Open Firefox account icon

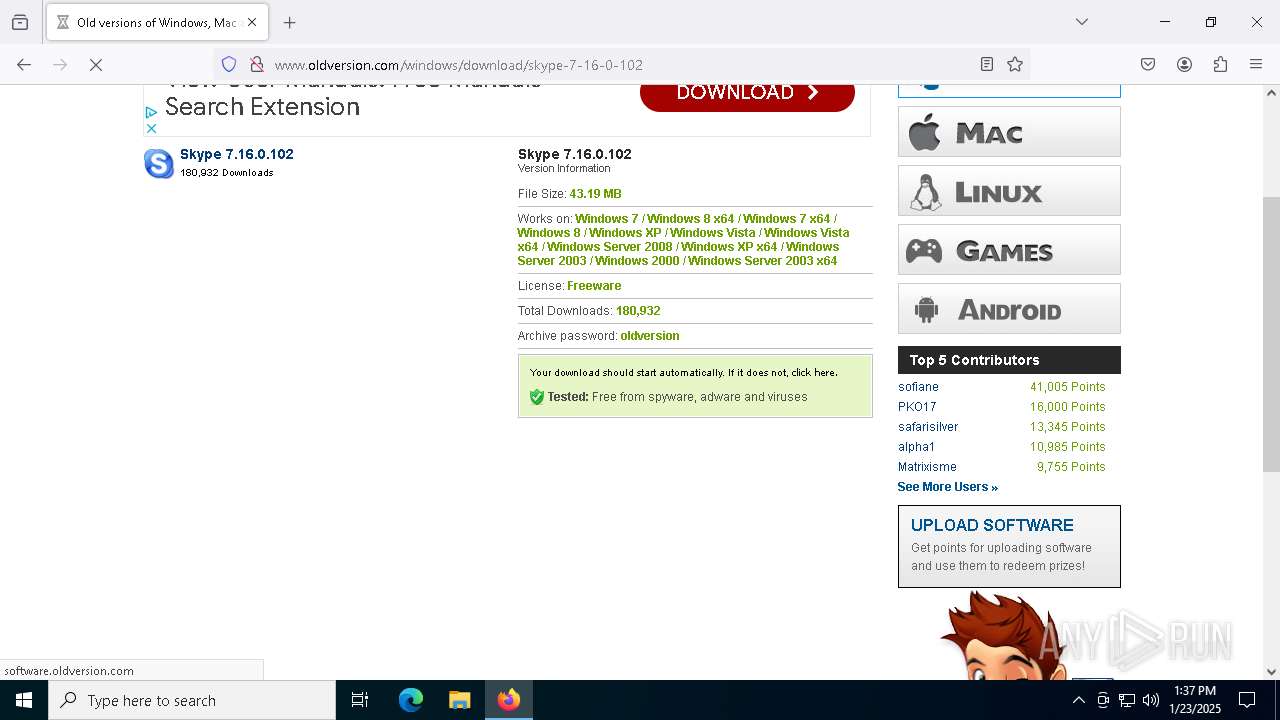(1184, 64)
